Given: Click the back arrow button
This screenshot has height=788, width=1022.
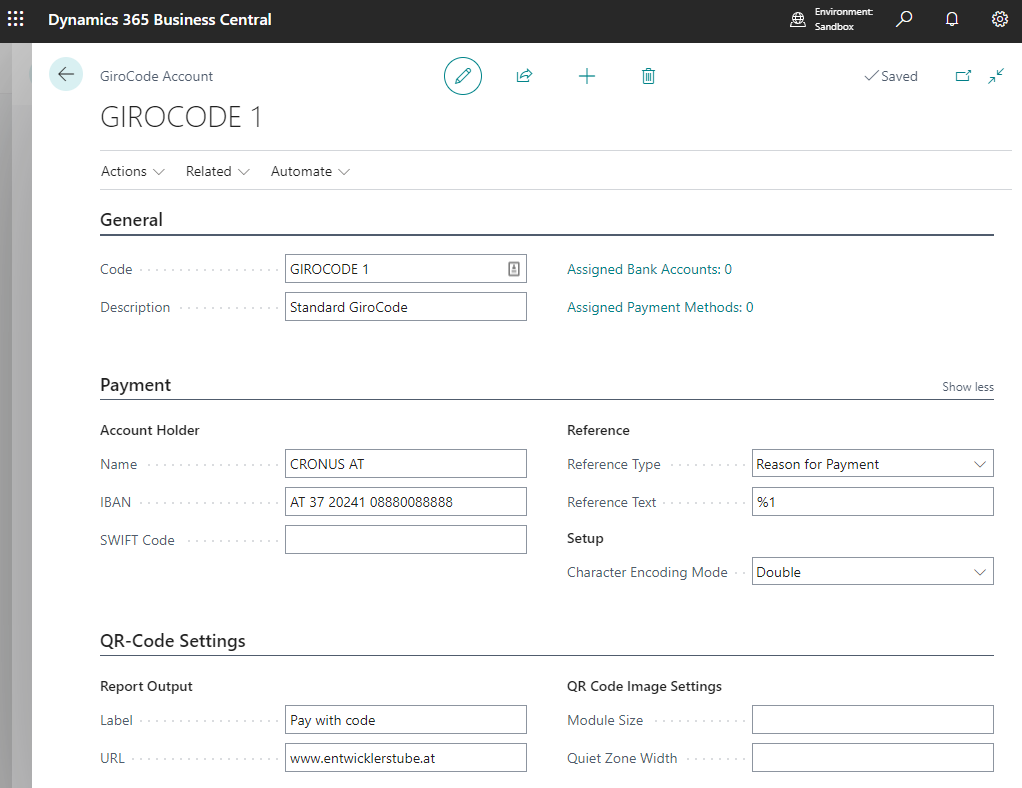Looking at the screenshot, I should pyautogui.click(x=66, y=75).
